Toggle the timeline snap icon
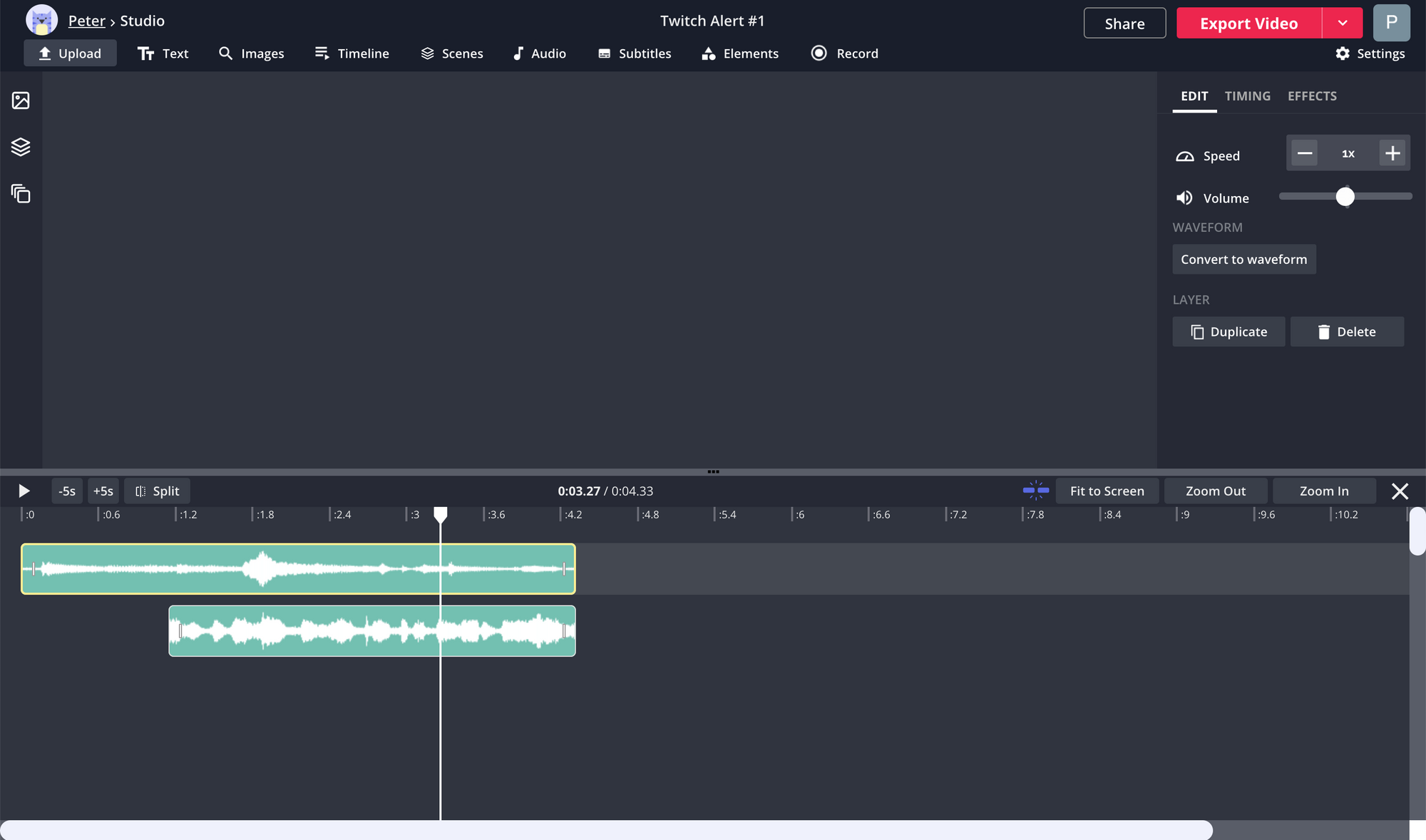 1035,491
